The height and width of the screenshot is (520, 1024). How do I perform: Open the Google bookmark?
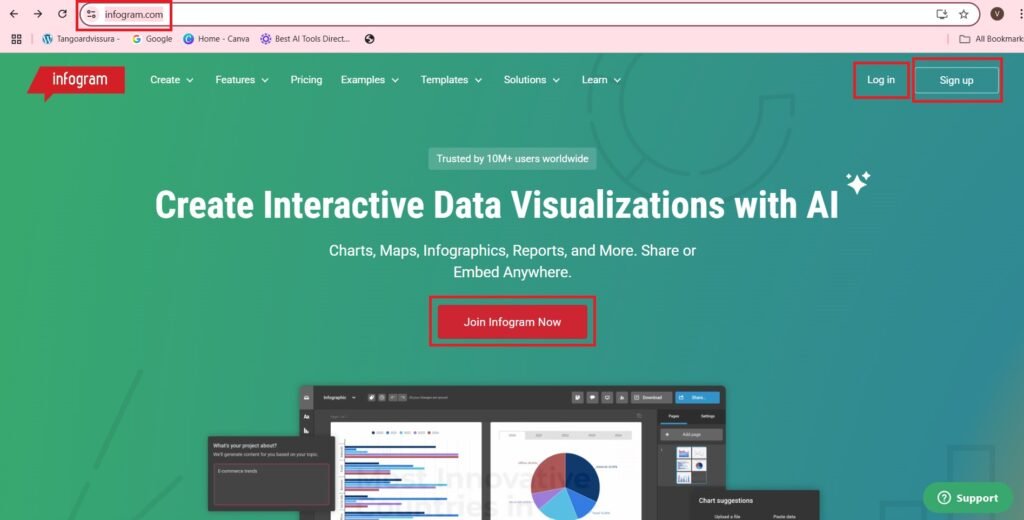click(x=152, y=39)
